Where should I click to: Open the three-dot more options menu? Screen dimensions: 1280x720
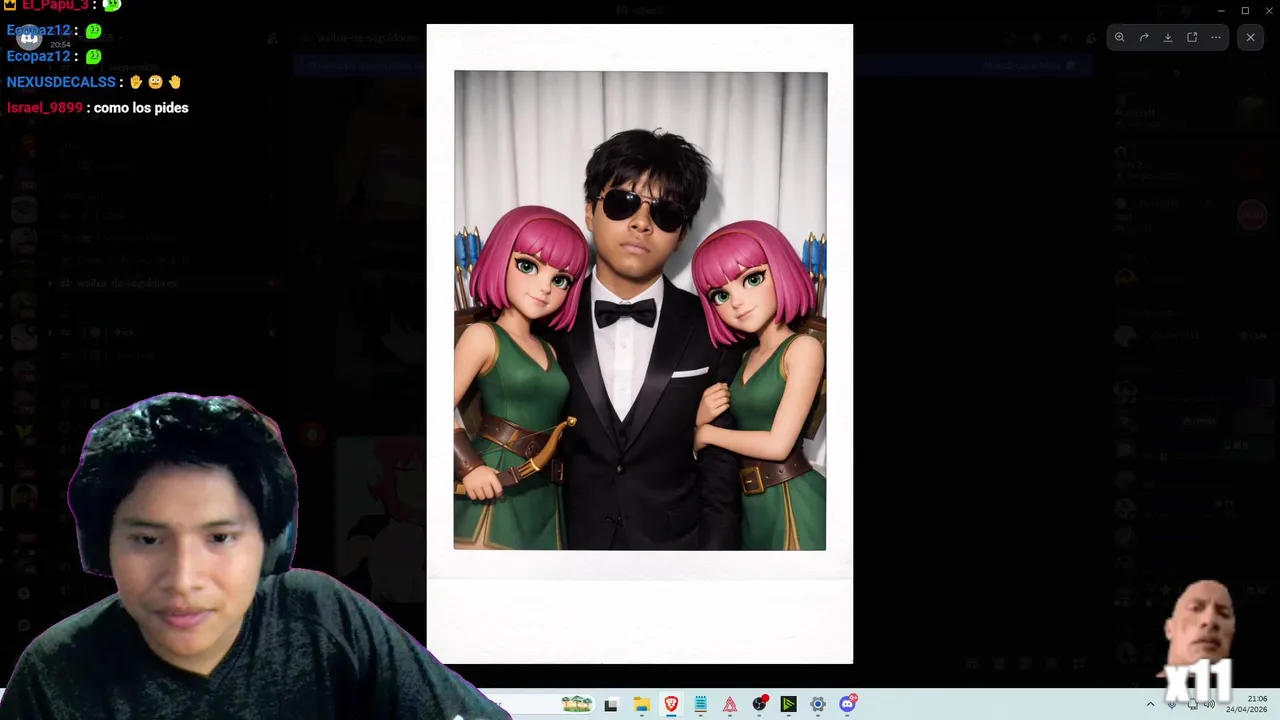tap(1216, 37)
